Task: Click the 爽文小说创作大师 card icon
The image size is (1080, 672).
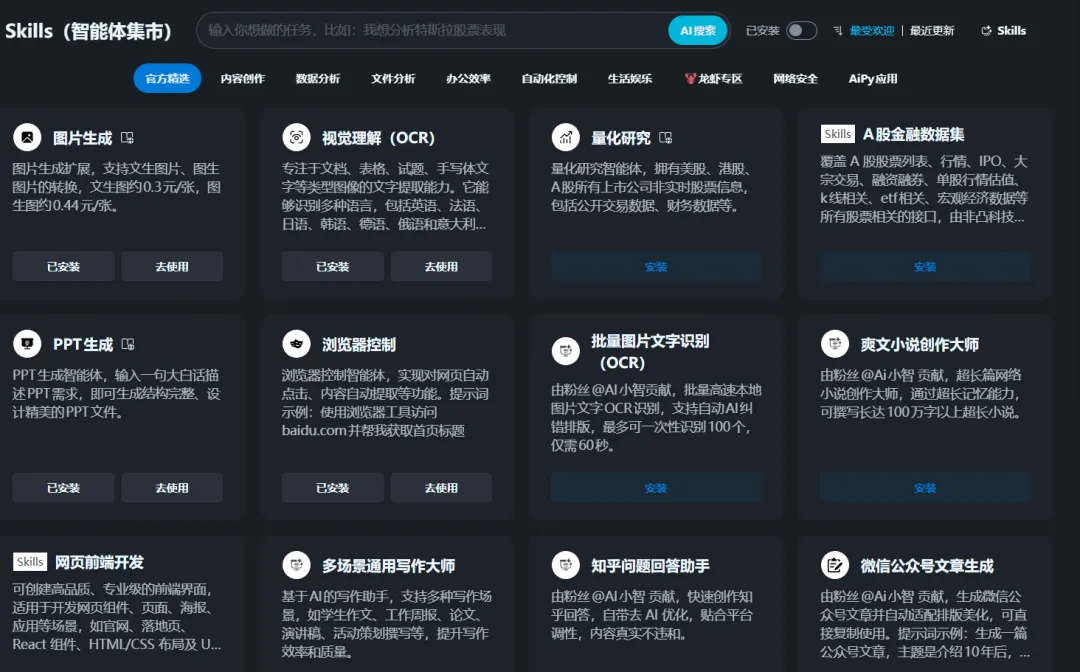Action: 835,344
